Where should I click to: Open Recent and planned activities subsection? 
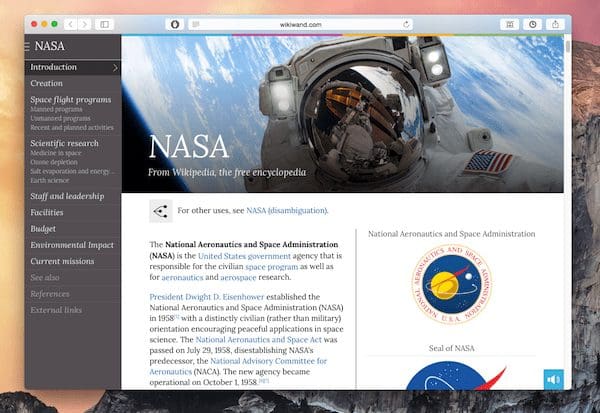tap(72, 128)
